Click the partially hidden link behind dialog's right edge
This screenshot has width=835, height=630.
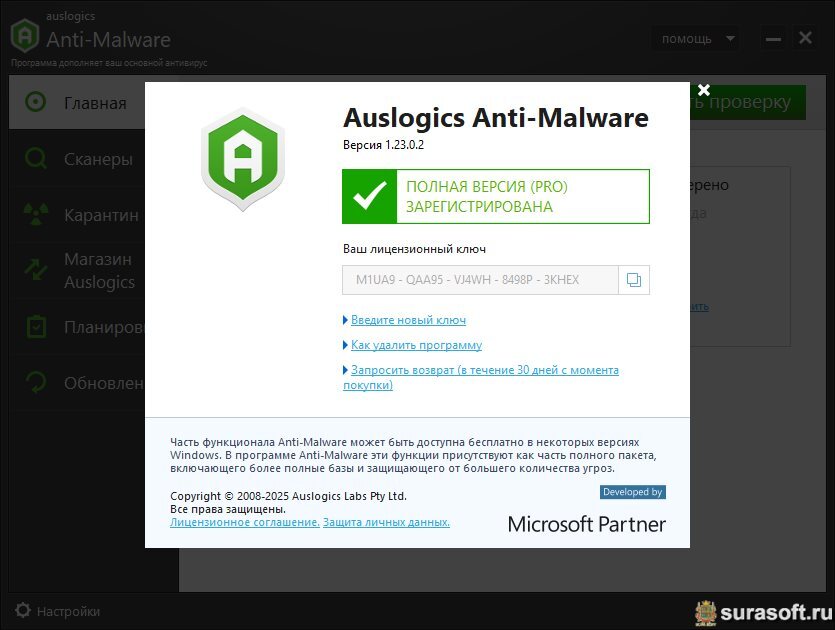click(x=699, y=307)
